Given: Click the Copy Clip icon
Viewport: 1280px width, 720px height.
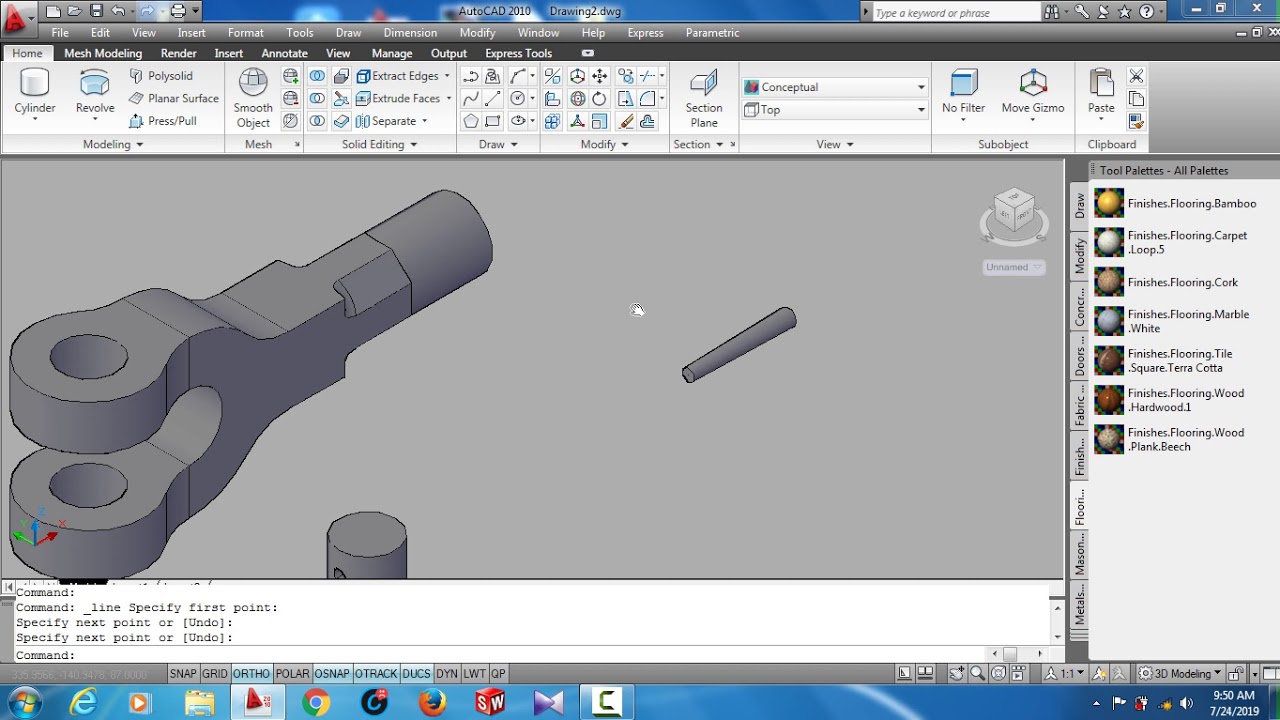Looking at the screenshot, I should 1136,98.
